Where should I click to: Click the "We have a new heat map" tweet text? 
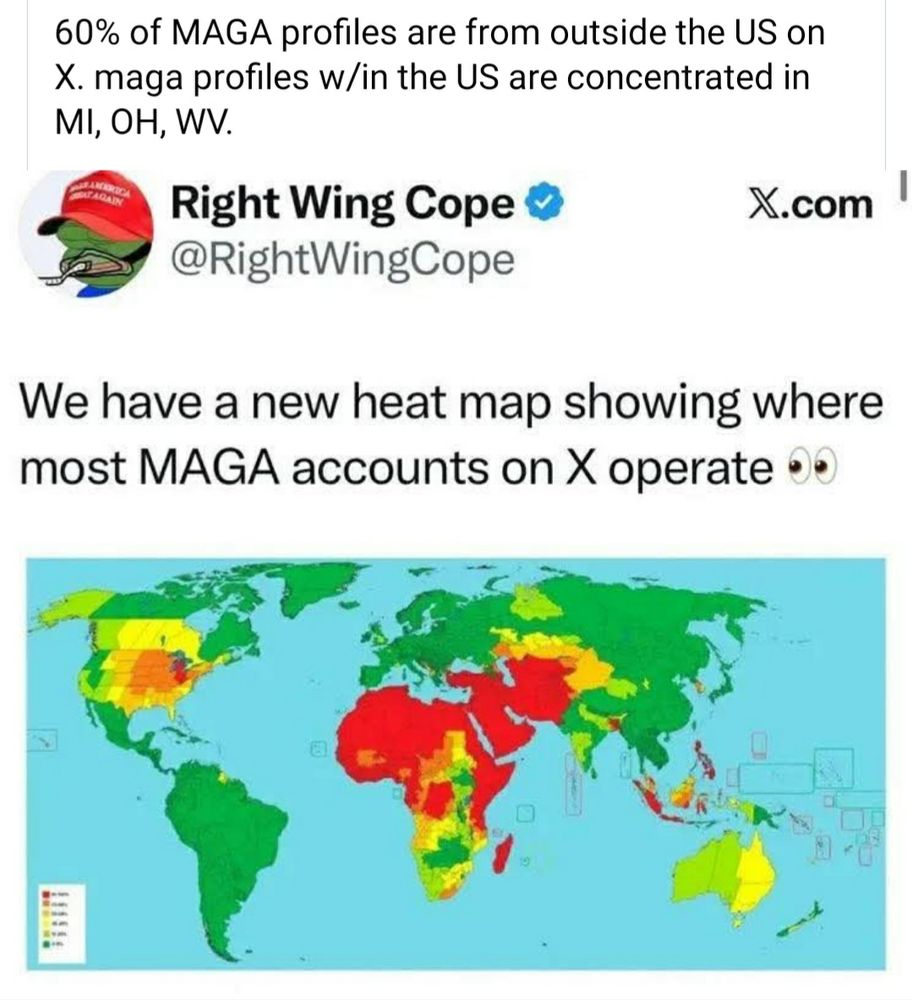coord(451,436)
